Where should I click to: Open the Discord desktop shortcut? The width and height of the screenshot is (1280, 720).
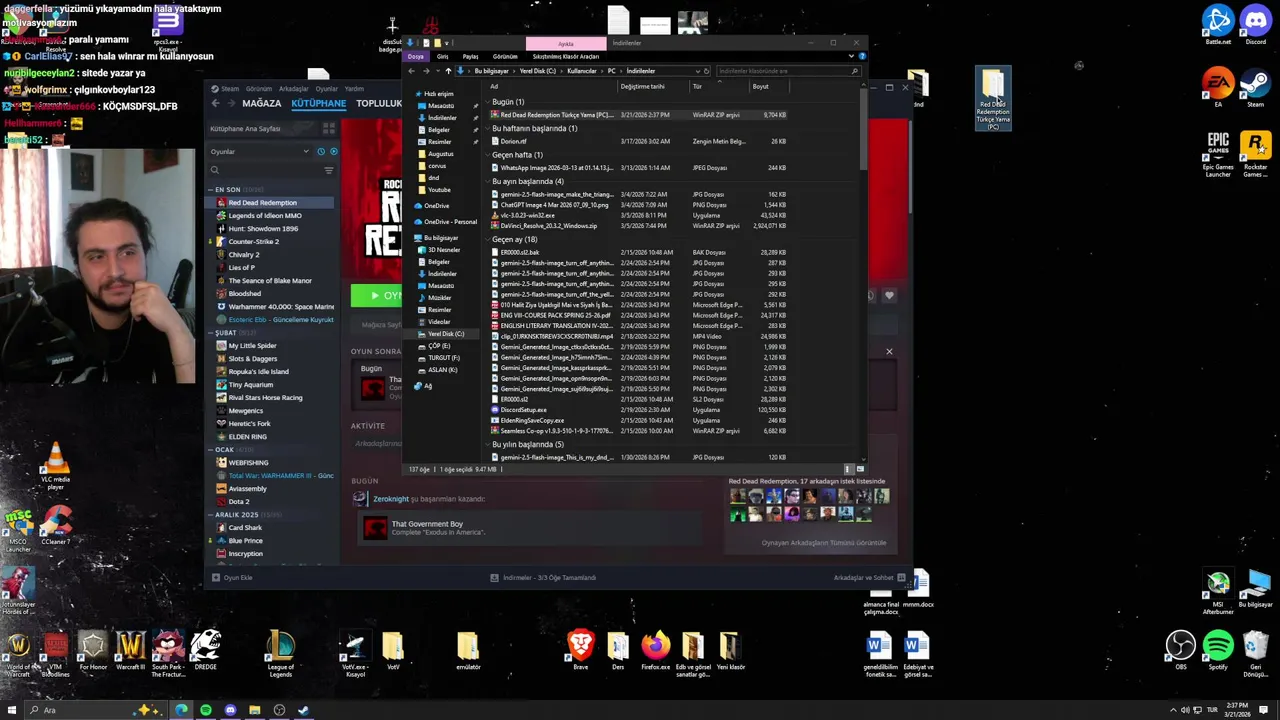tap(1255, 25)
